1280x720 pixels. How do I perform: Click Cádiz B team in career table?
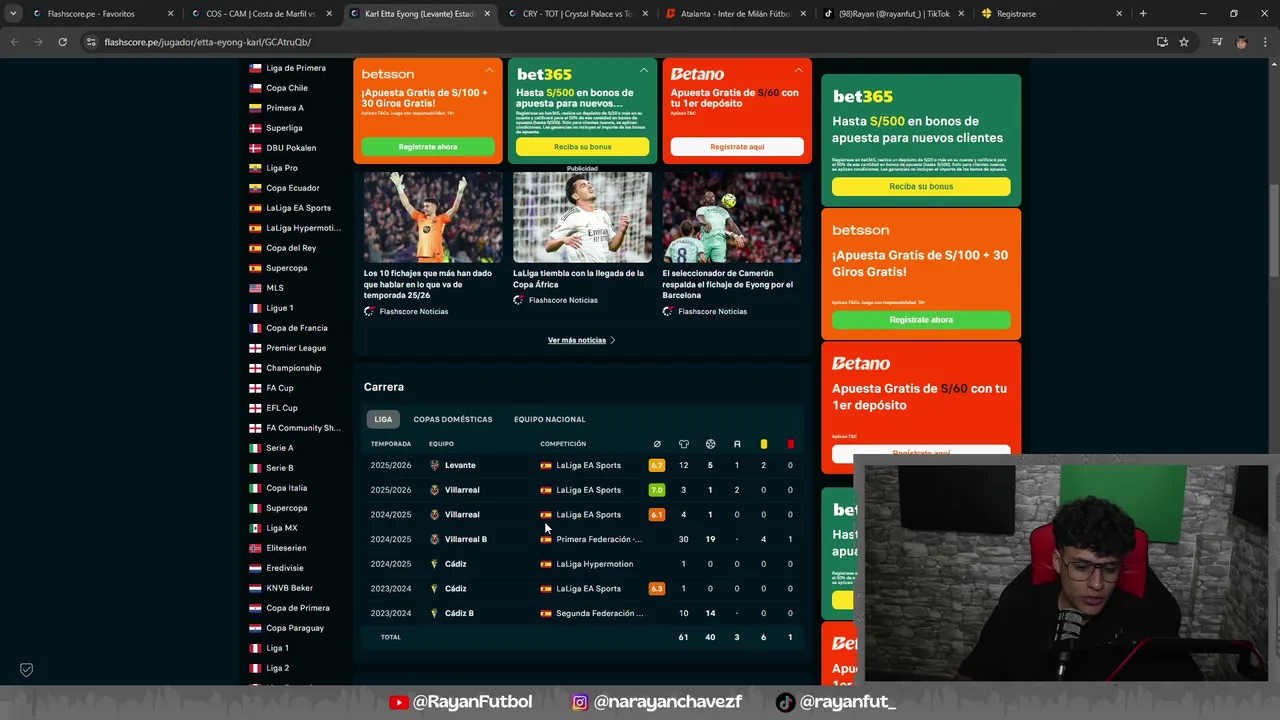459,613
